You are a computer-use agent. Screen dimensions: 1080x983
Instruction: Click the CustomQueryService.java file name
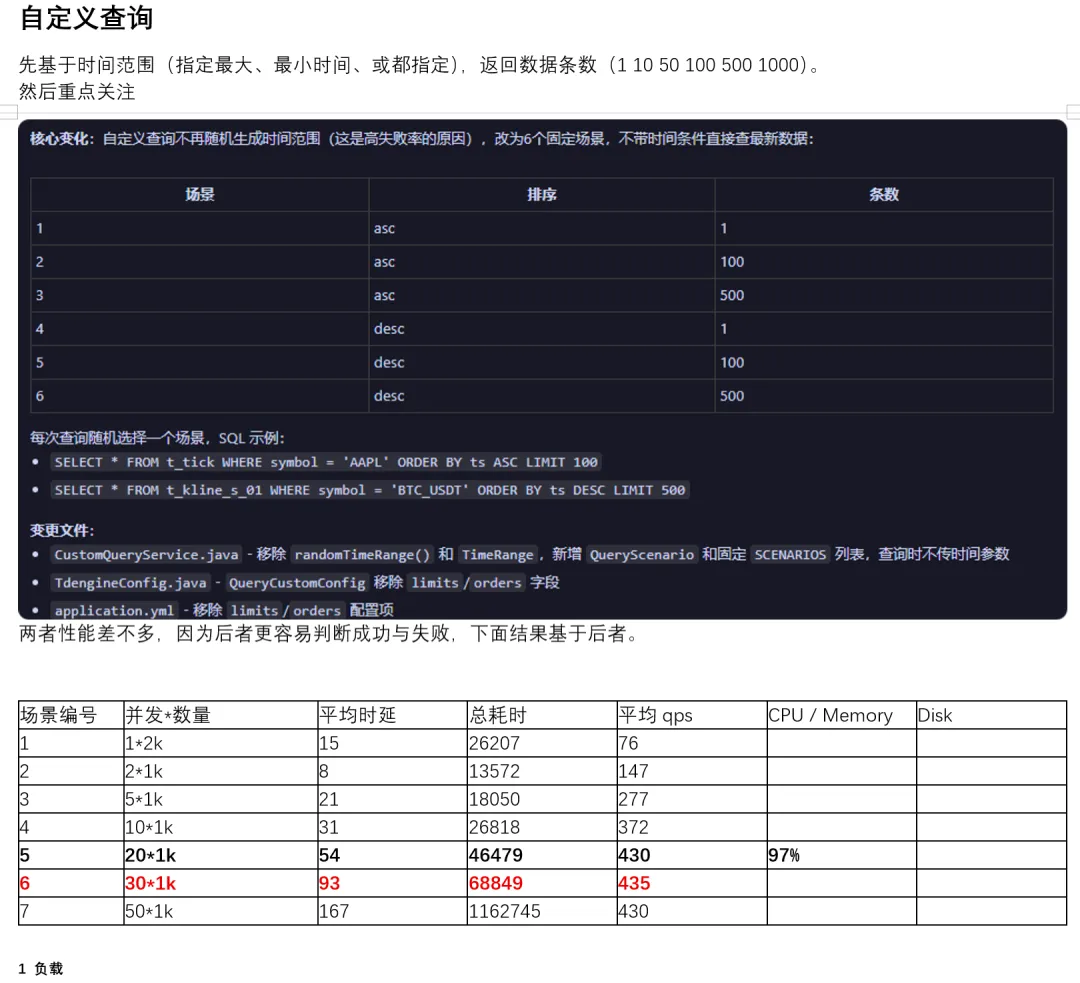click(146, 555)
